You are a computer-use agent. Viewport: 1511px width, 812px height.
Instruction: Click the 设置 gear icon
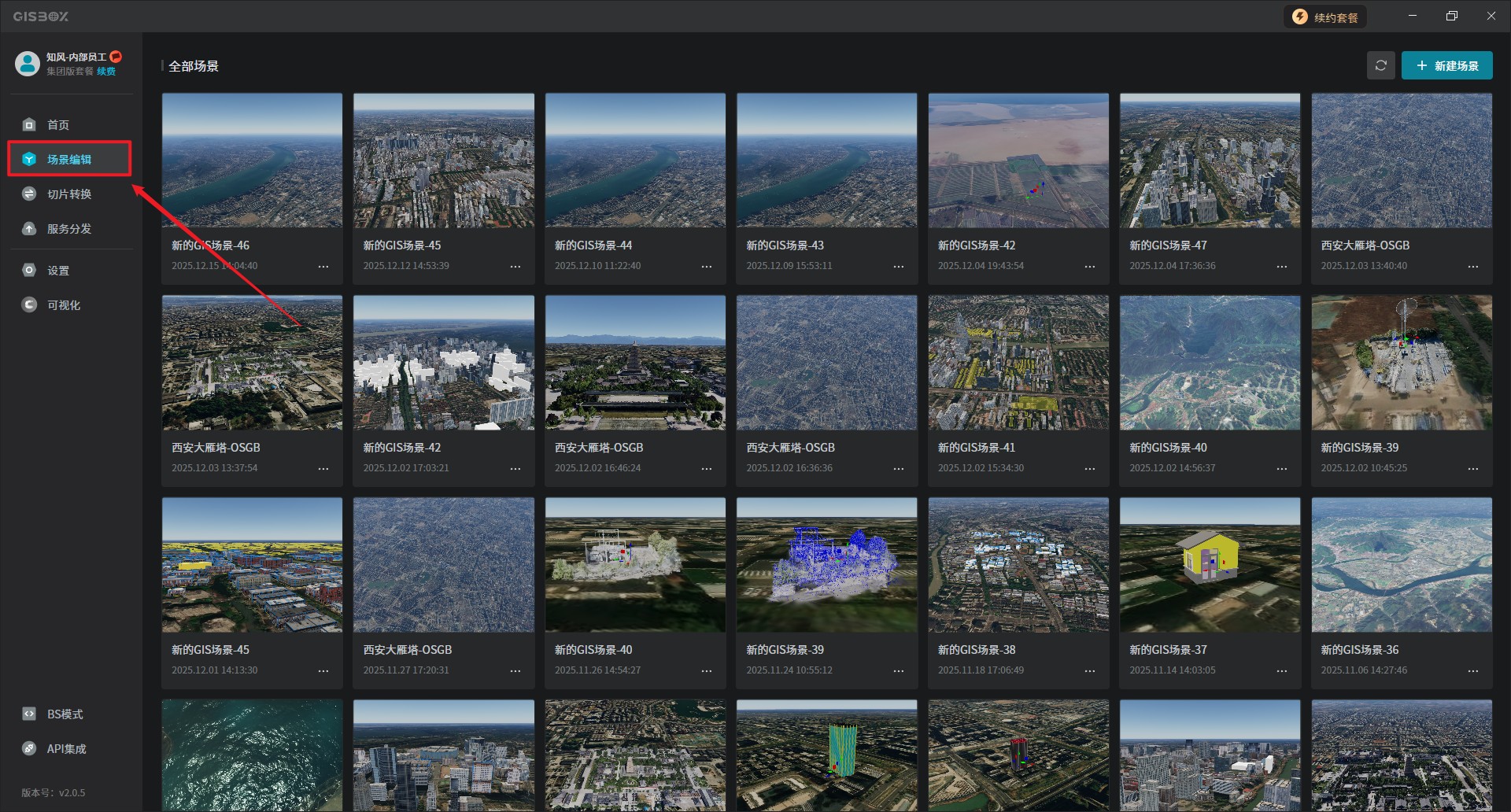29,270
